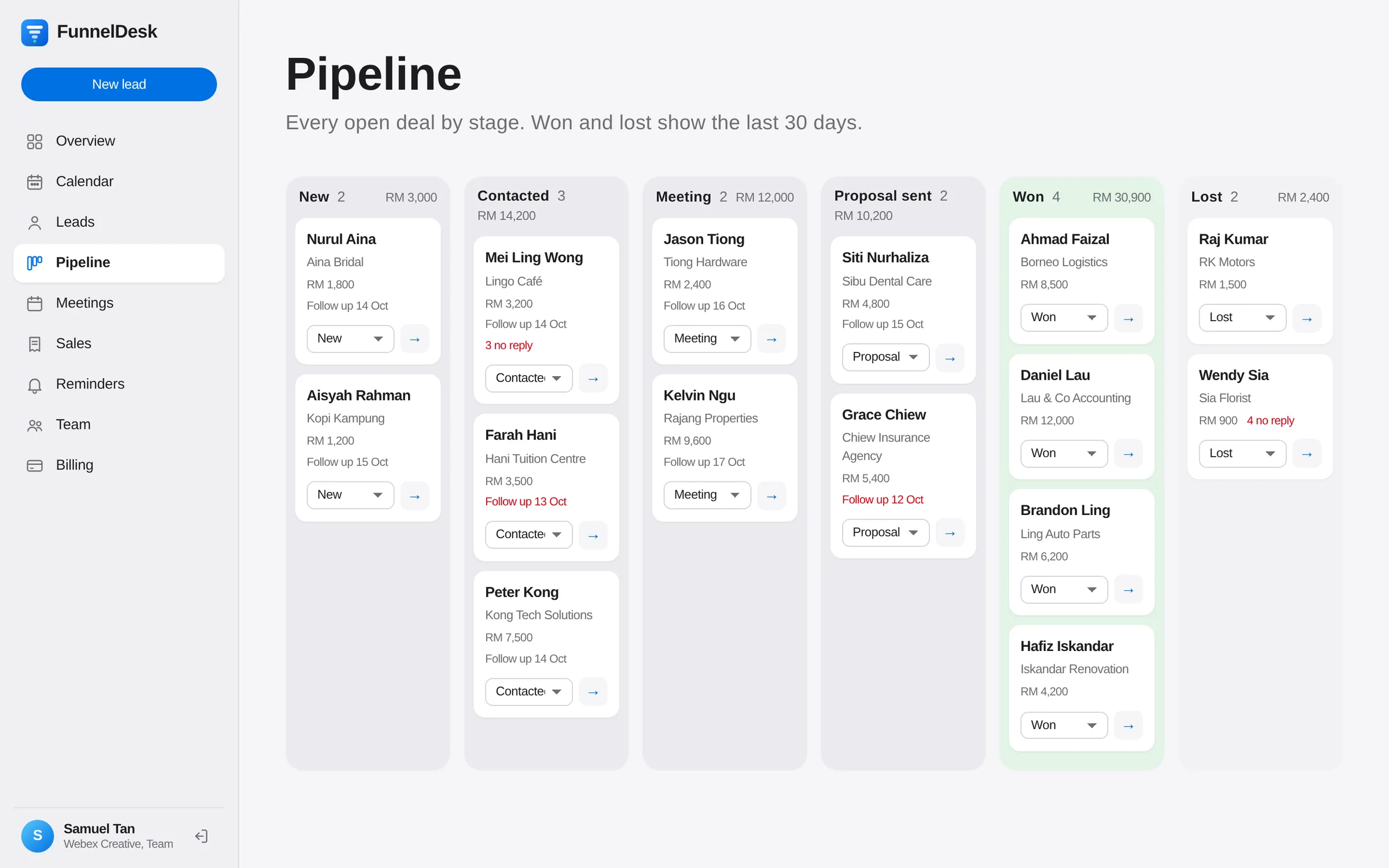Click the '3 no reply' warning text
Screen dimensions: 1389x868
pos(509,345)
